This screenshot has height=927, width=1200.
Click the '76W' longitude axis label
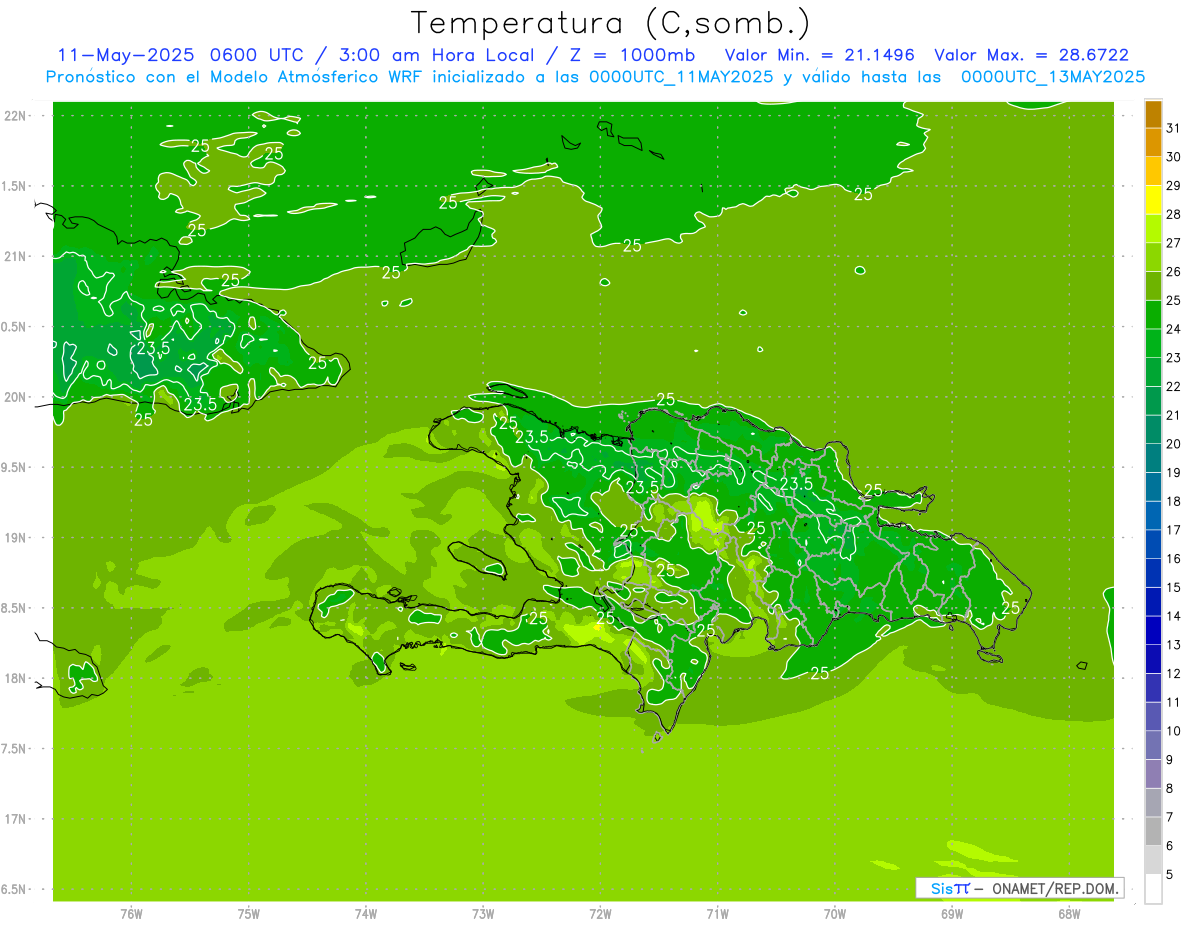tap(131, 914)
